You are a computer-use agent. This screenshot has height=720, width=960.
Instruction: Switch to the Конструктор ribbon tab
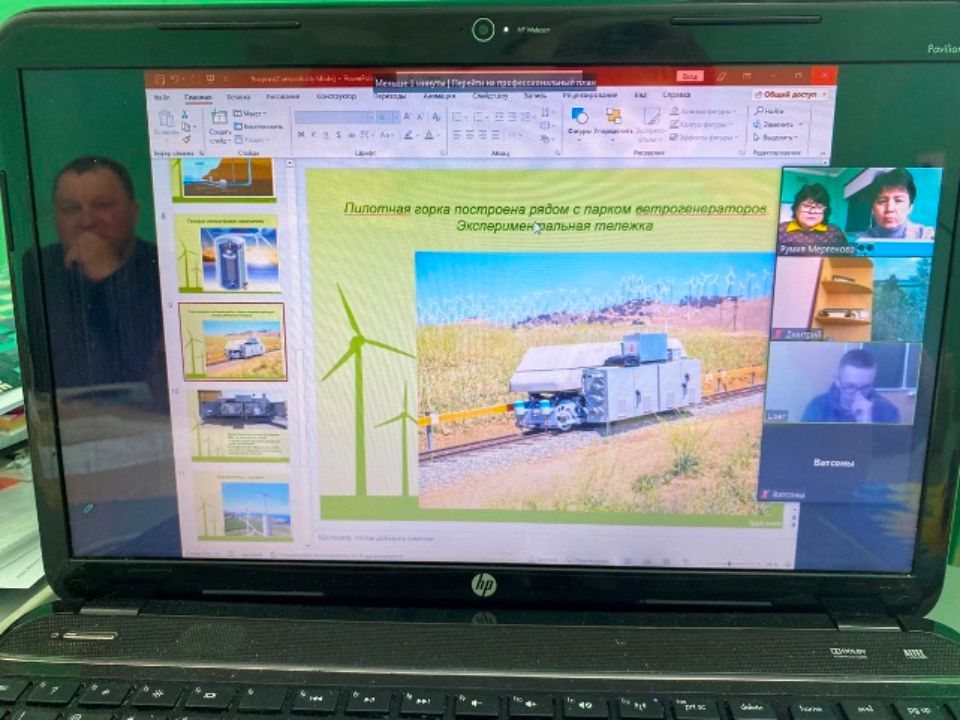pyautogui.click(x=337, y=96)
